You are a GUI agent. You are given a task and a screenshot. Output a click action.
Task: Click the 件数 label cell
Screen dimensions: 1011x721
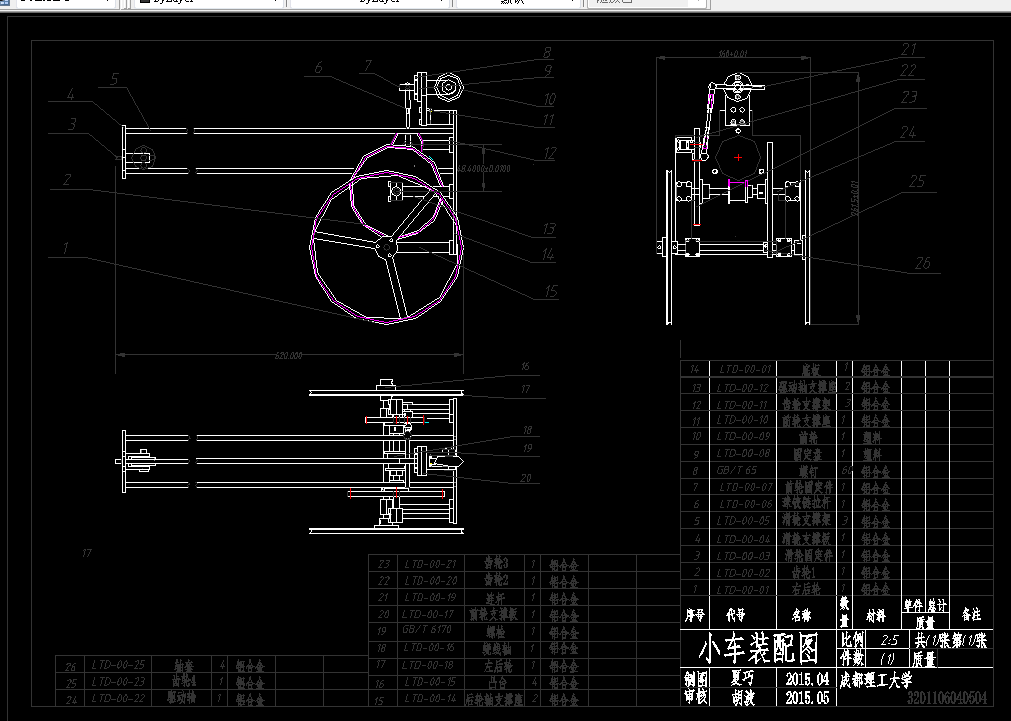[852, 658]
